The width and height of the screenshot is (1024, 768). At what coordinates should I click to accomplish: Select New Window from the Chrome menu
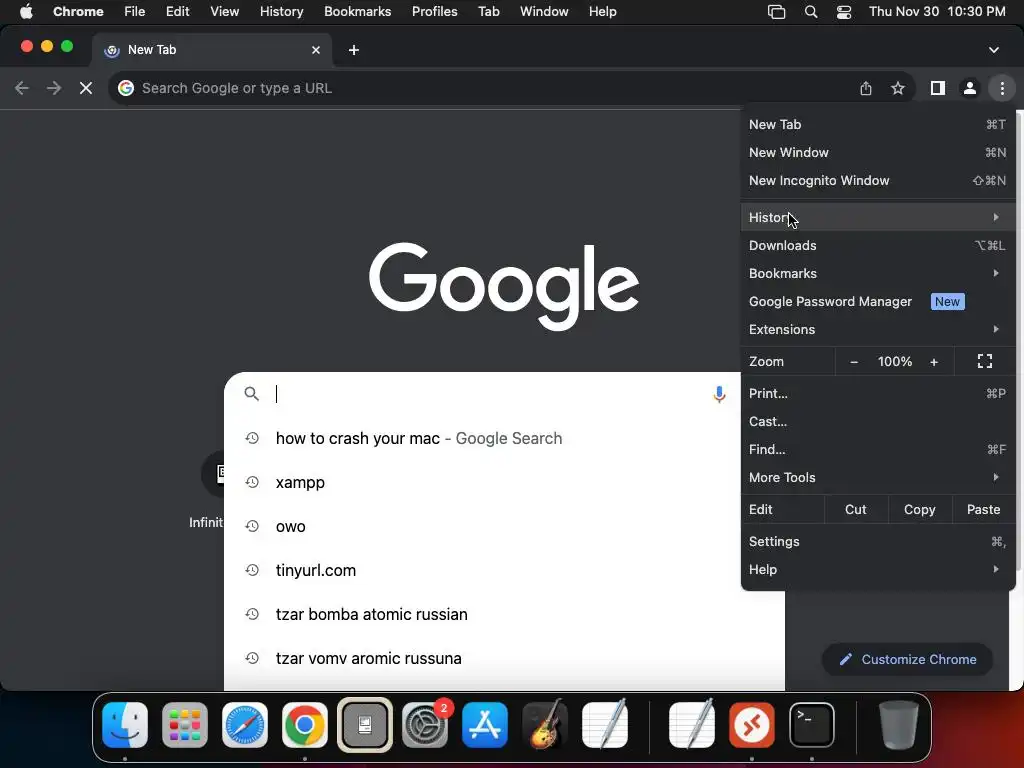pyautogui.click(x=878, y=152)
